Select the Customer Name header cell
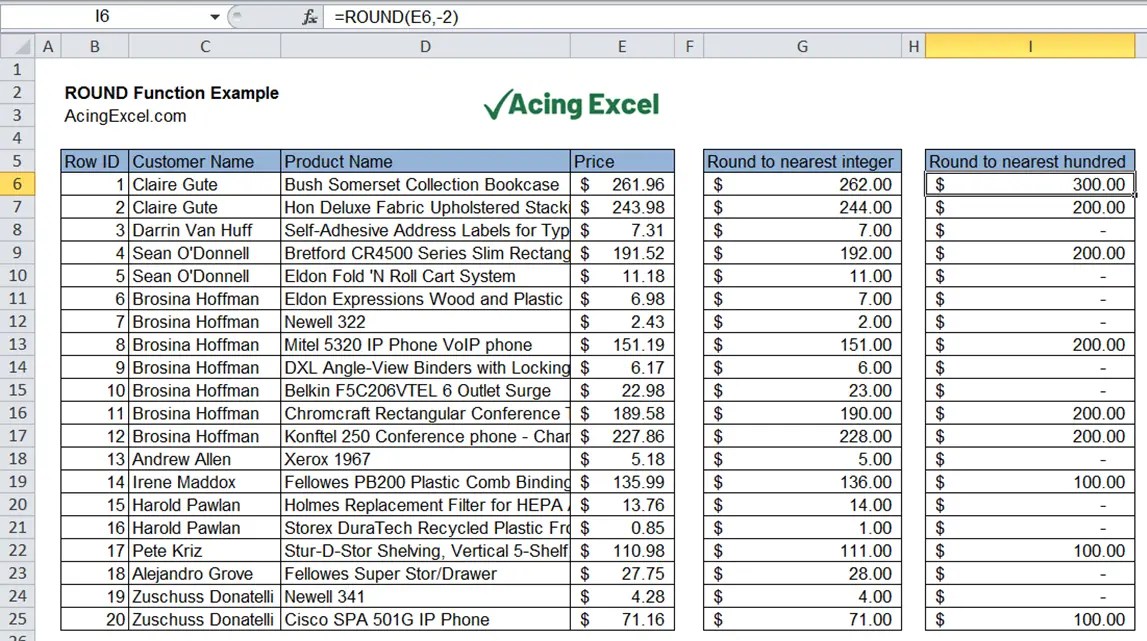Screen dimensions: 1147x641 205,161
